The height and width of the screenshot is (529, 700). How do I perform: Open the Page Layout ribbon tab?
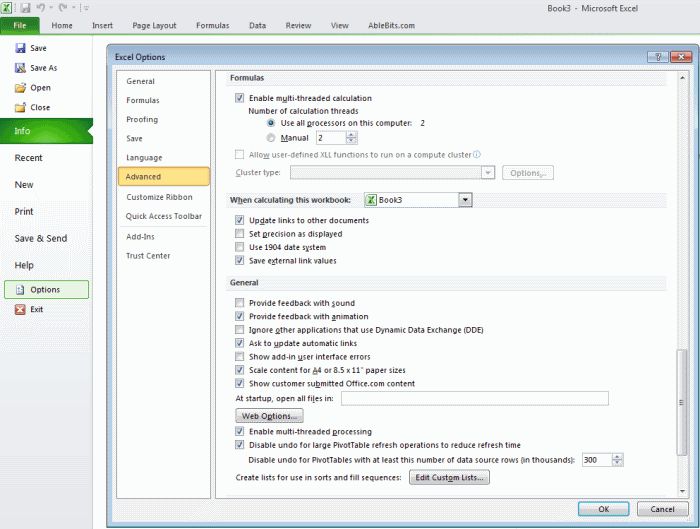click(154, 25)
